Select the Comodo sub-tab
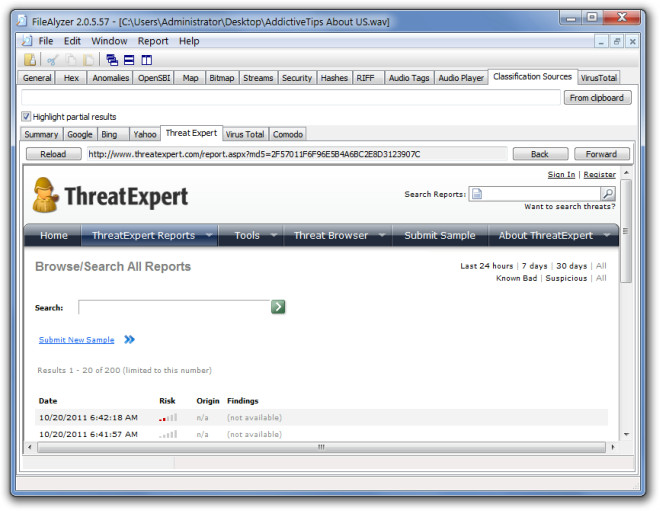 (288, 134)
